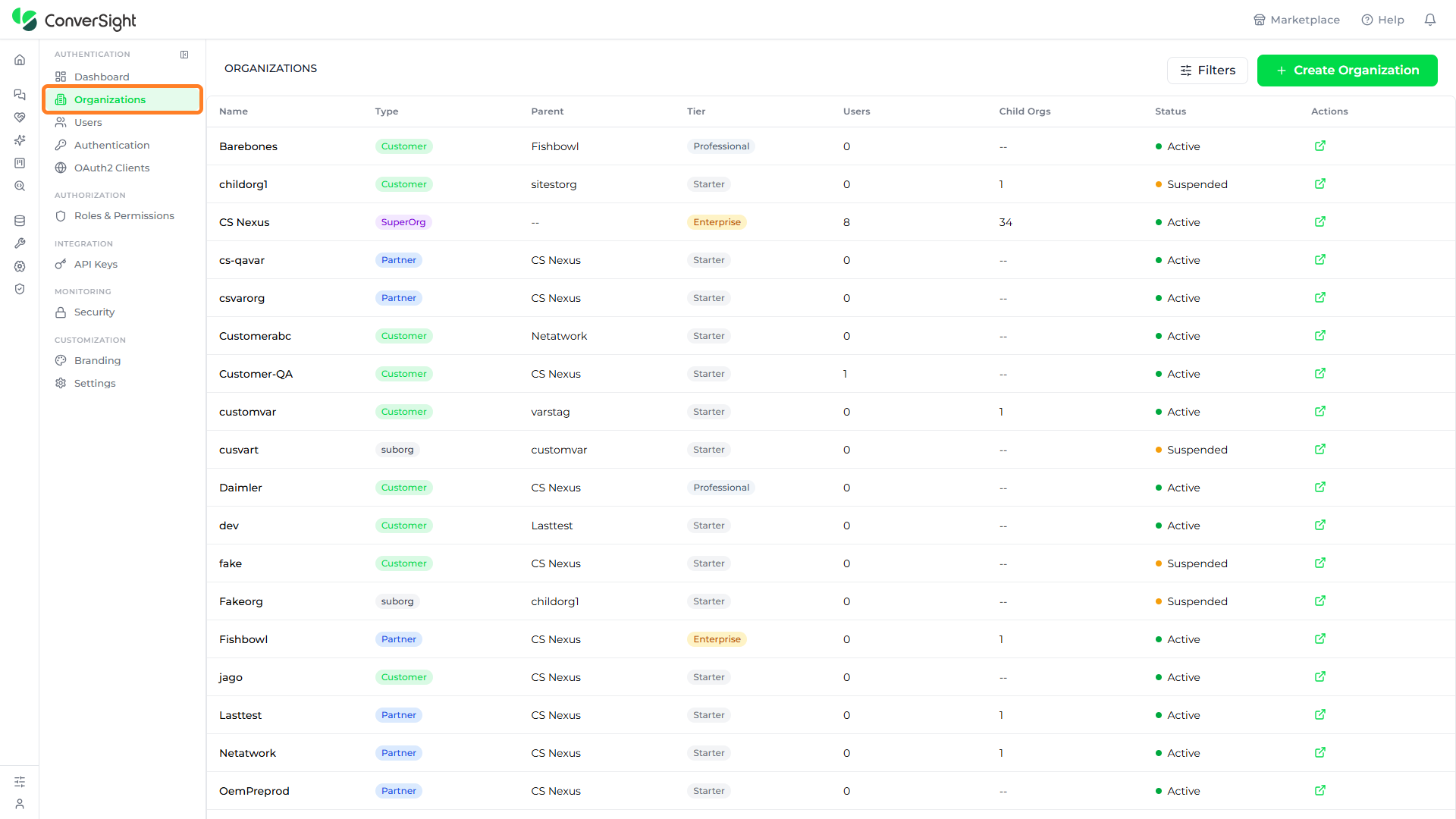Open the user profile icon at rail bottom
The width and height of the screenshot is (1456, 819).
(x=20, y=804)
